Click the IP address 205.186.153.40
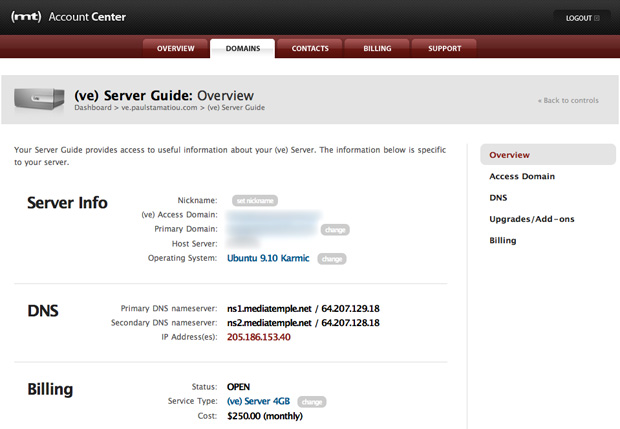Viewport: 620px width, 429px height. pos(259,337)
